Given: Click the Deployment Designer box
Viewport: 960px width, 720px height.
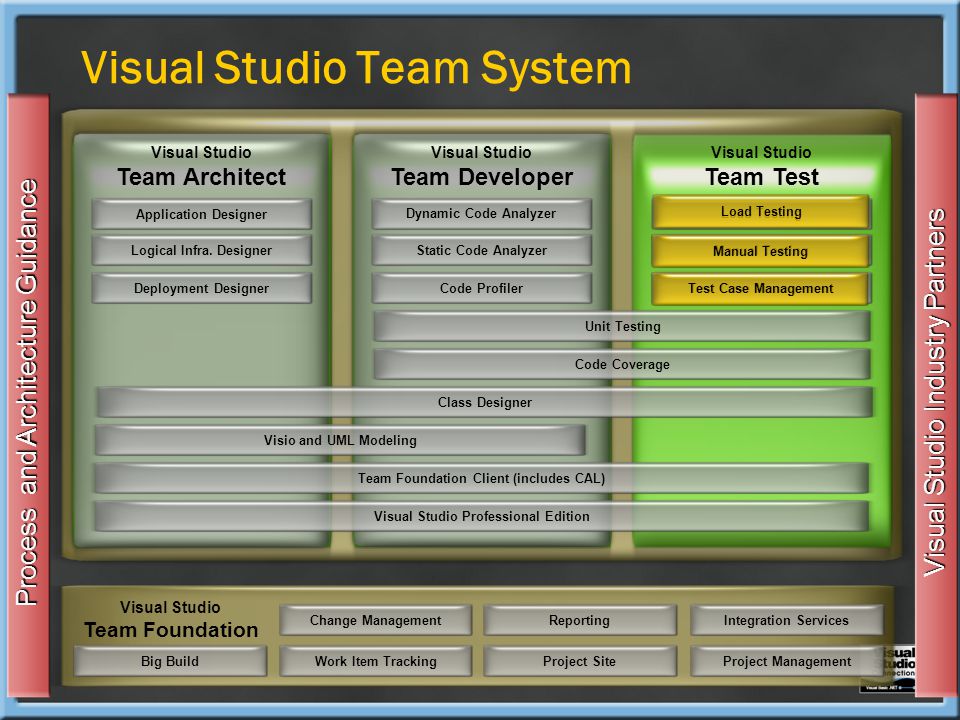Looking at the screenshot, I should [201, 288].
